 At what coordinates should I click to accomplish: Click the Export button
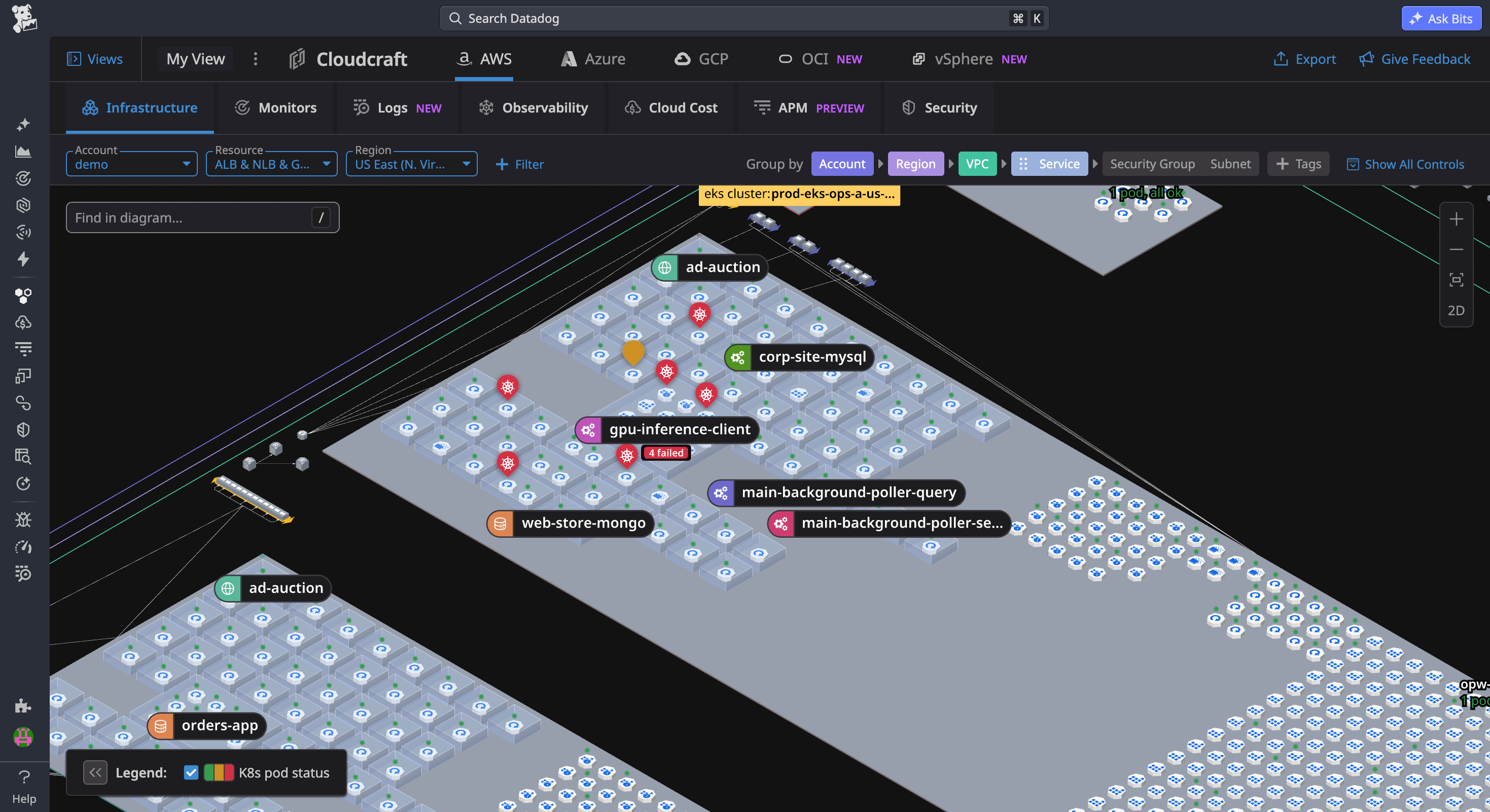[1305, 59]
